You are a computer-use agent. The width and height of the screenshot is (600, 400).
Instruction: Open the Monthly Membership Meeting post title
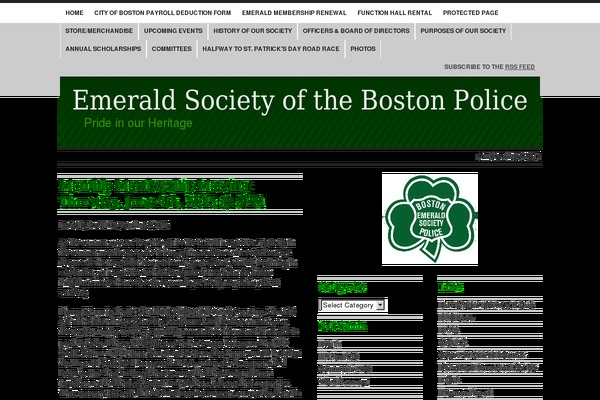pos(162,194)
